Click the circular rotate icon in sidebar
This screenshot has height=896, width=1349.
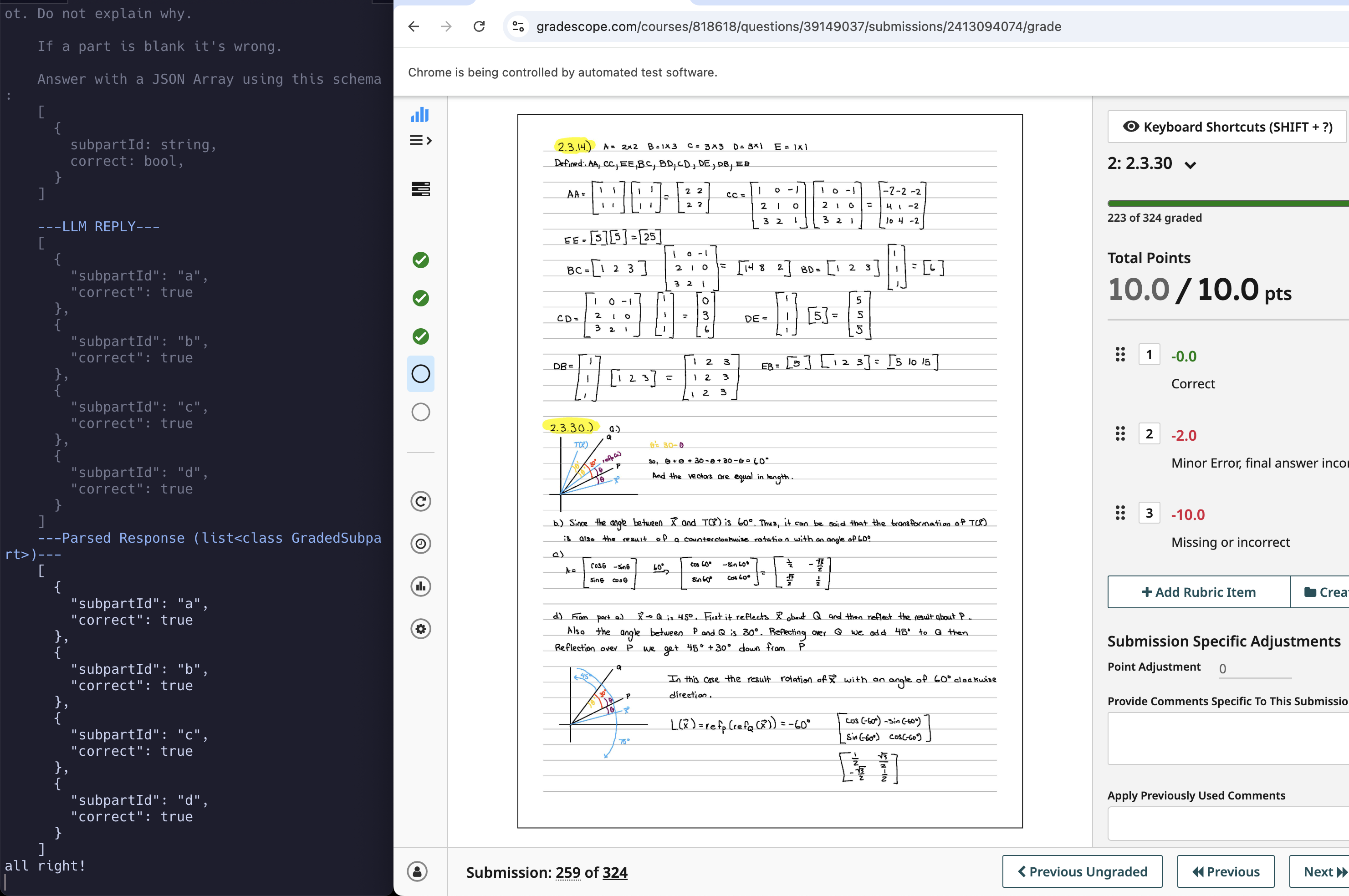tap(421, 502)
